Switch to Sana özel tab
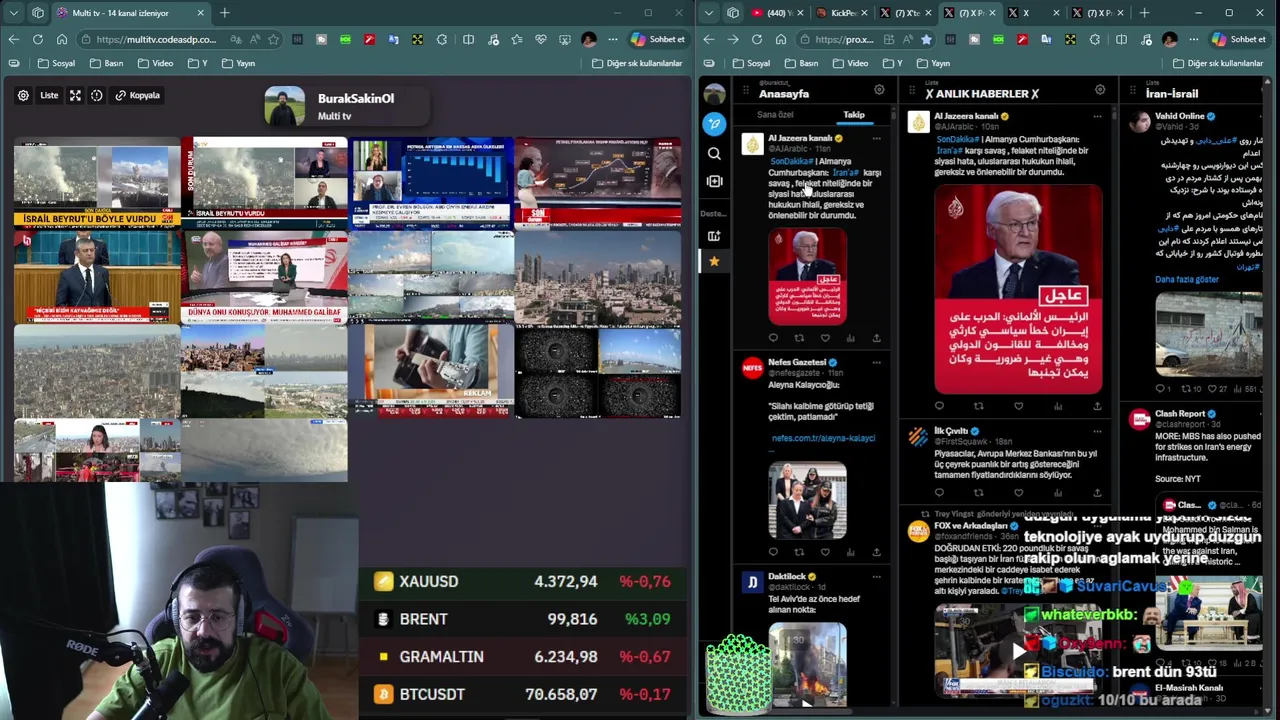Viewport: 1280px width, 720px height. pyautogui.click(x=775, y=115)
